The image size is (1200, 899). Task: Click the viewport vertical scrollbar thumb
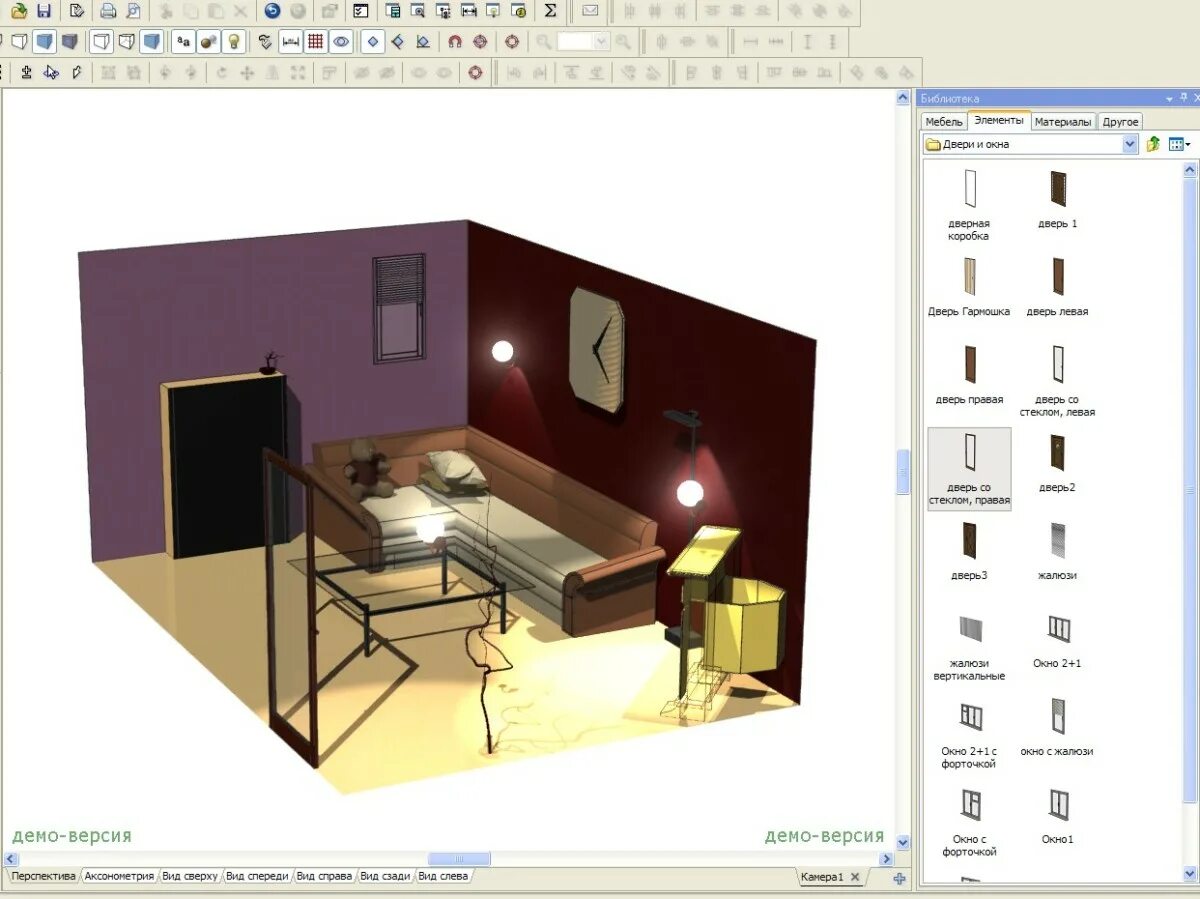[x=903, y=471]
